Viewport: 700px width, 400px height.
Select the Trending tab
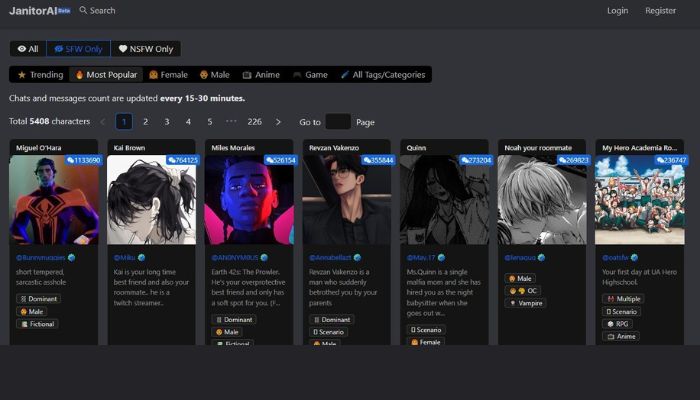40,75
